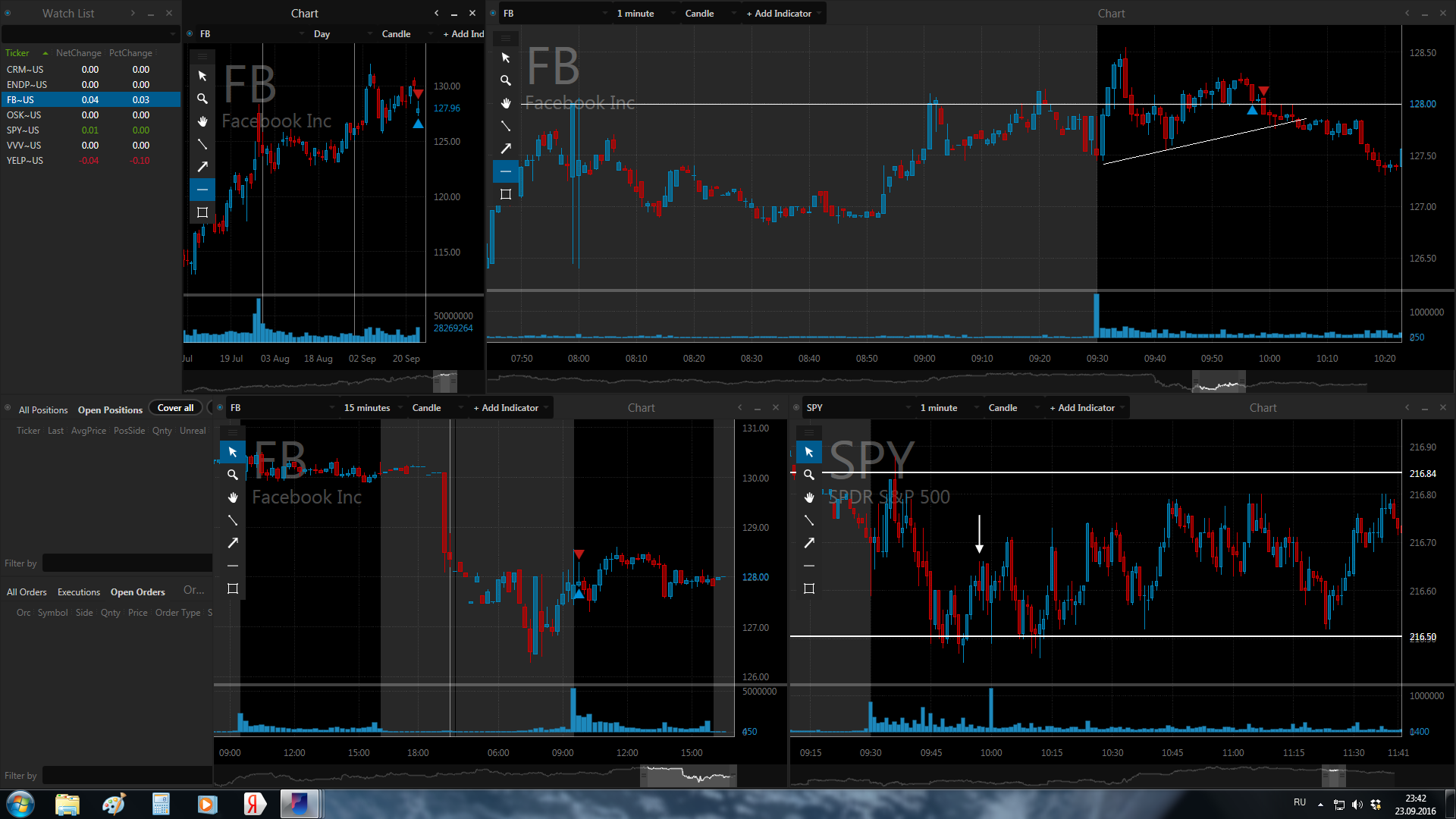Select horizontal line tool in FB Day chart

pyautogui.click(x=202, y=190)
